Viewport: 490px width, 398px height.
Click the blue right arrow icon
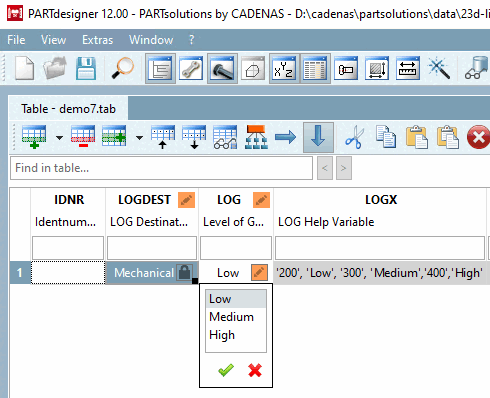point(286,137)
